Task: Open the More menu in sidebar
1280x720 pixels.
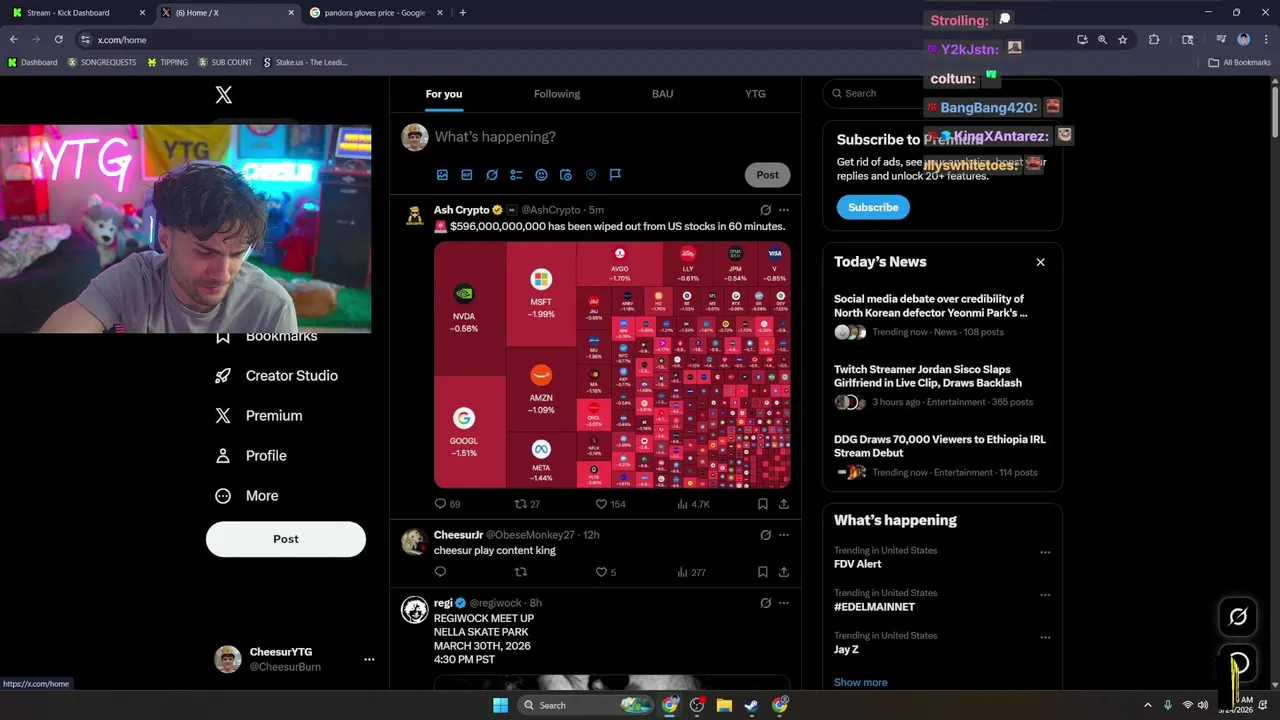Action: pyautogui.click(x=247, y=496)
